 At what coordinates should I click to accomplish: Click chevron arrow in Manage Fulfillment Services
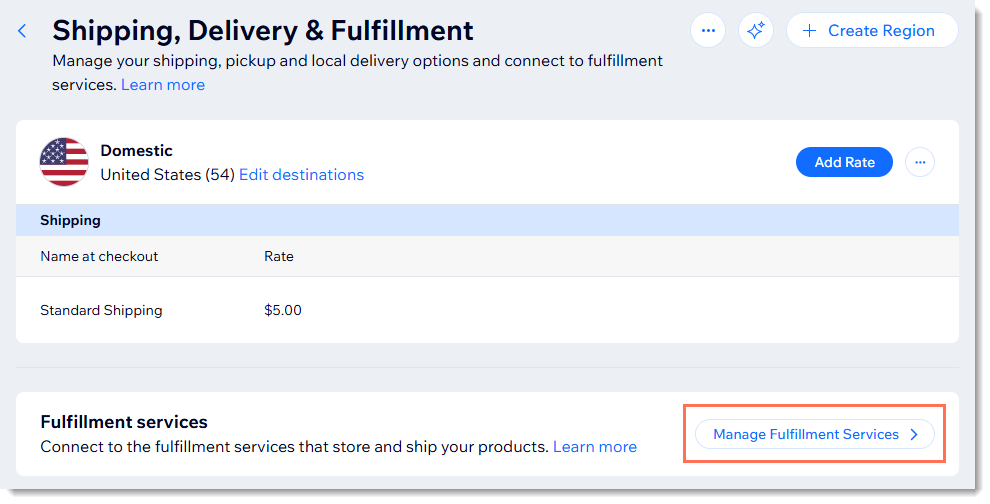click(913, 434)
